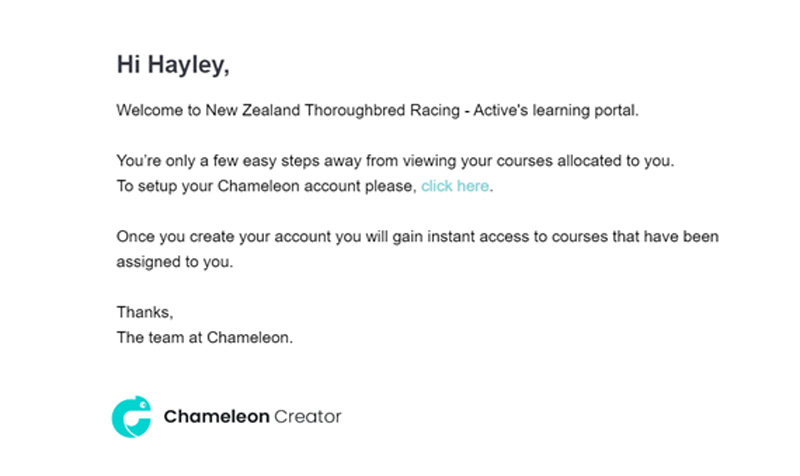Click the "Welcome to New Zealand Thoroughbred Racing" sentence

point(288,110)
